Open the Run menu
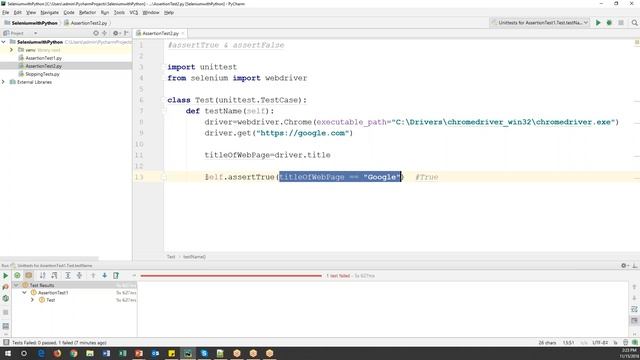This screenshot has width=640, height=360. [x=105, y=13]
